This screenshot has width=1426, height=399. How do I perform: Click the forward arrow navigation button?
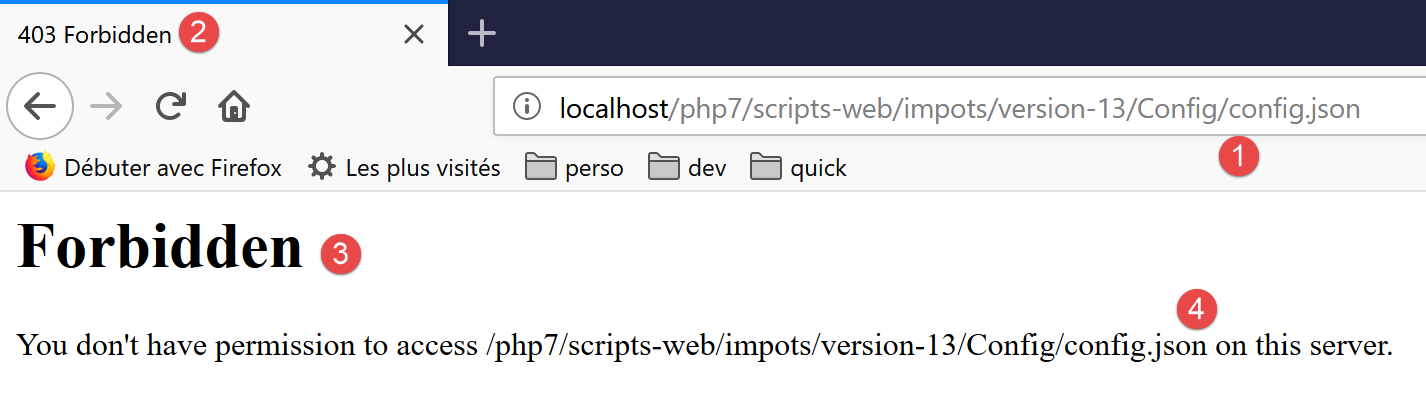point(106,106)
